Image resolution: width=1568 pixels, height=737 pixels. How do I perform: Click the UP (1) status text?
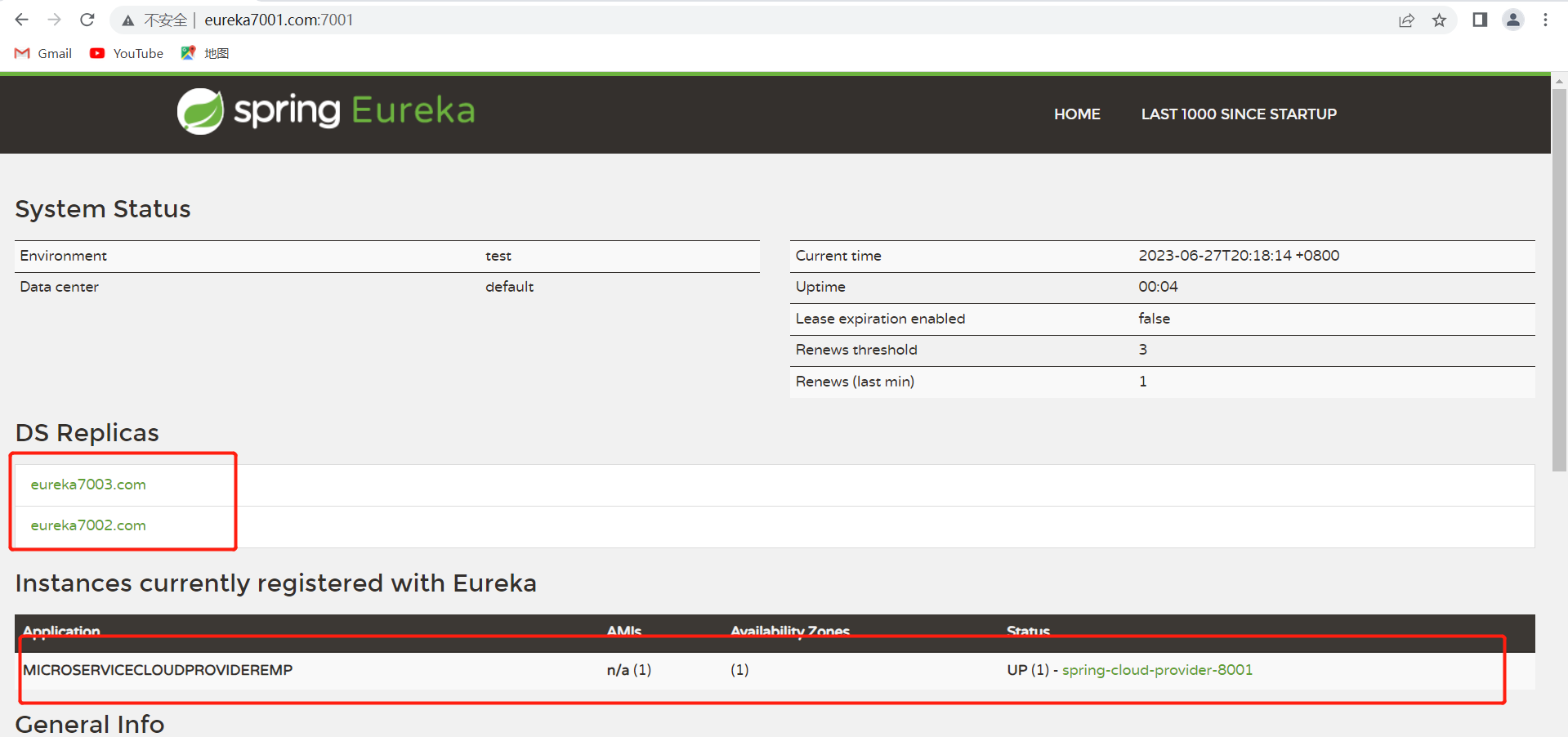(x=1028, y=670)
